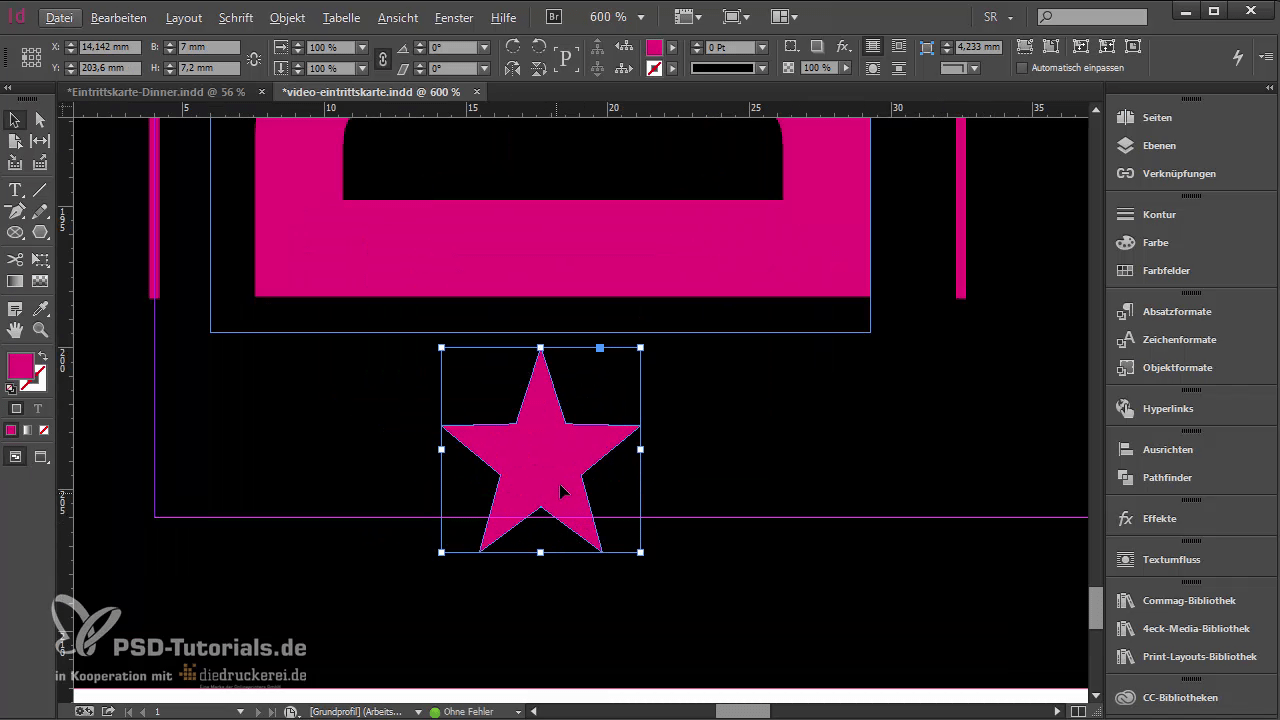1280x720 pixels.
Task: Expand the stroke color swatch arrow
Action: (672, 68)
